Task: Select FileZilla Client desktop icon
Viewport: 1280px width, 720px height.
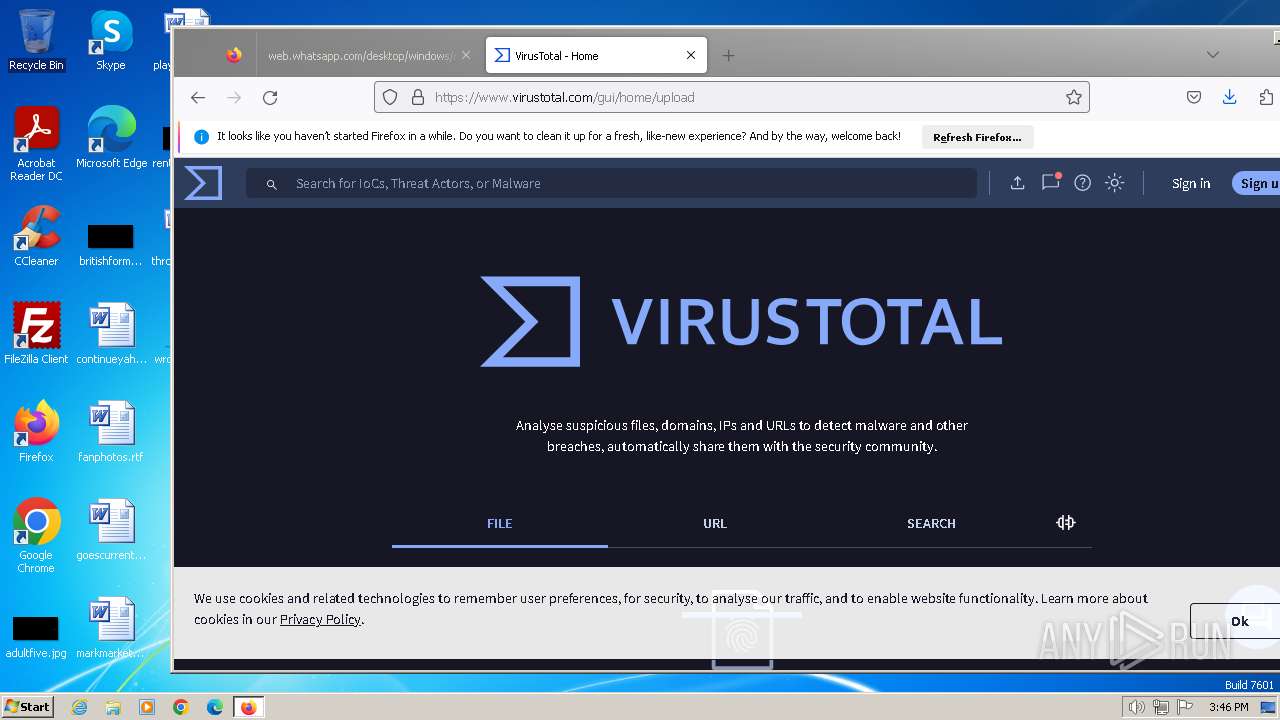Action: click(x=36, y=334)
